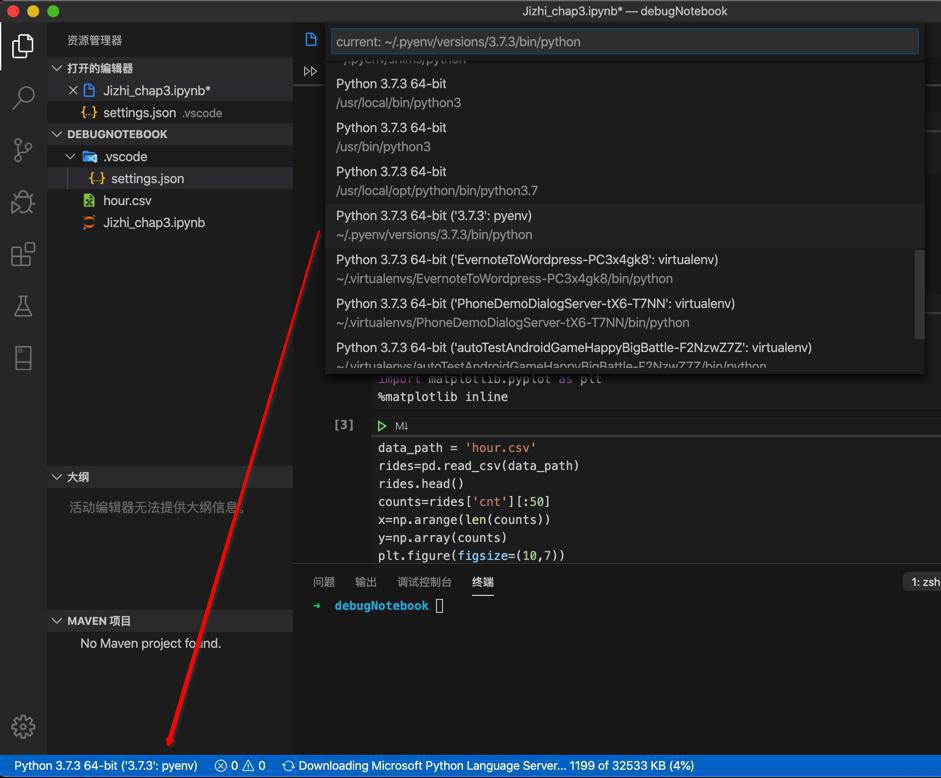The height and width of the screenshot is (778, 941).
Task: Click the interpreter list scrollbar
Action: click(919, 295)
